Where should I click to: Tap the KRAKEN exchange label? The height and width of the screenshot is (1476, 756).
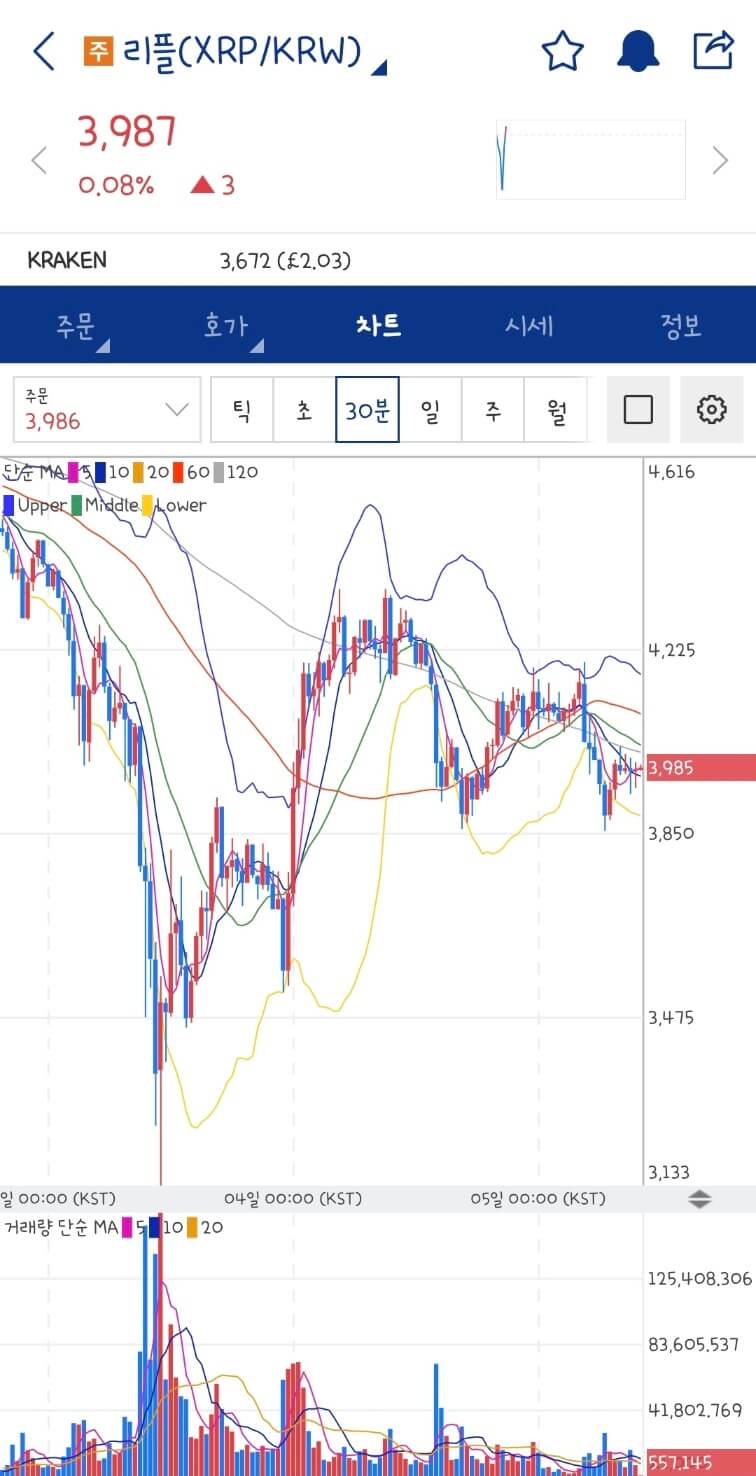tap(67, 260)
